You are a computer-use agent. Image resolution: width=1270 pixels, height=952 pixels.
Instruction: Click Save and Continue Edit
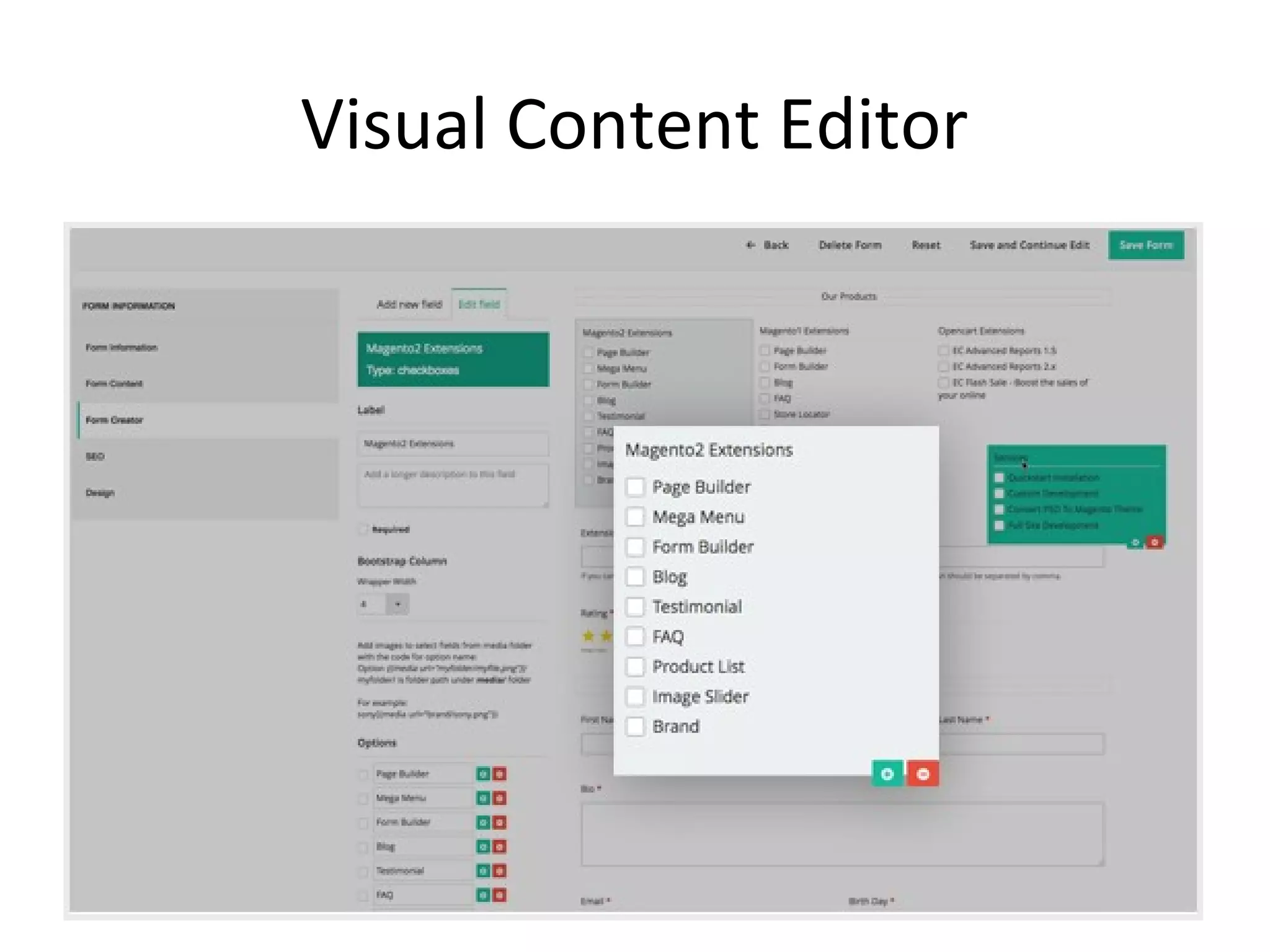pyautogui.click(x=1029, y=245)
